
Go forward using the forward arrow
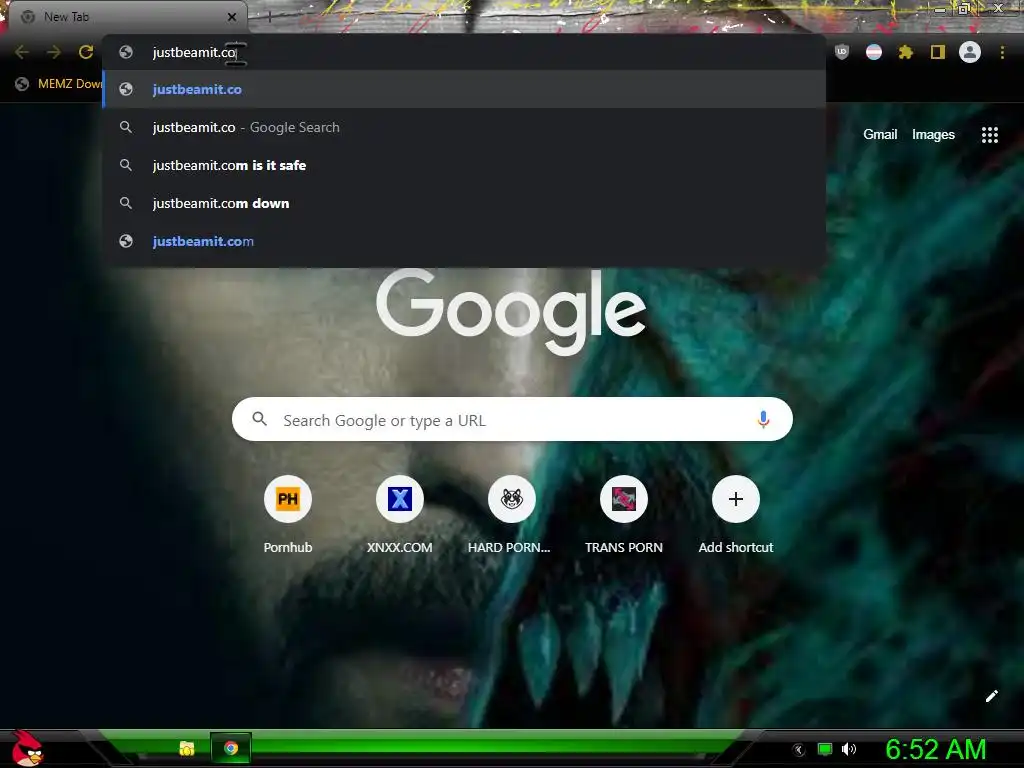pyautogui.click(x=54, y=52)
